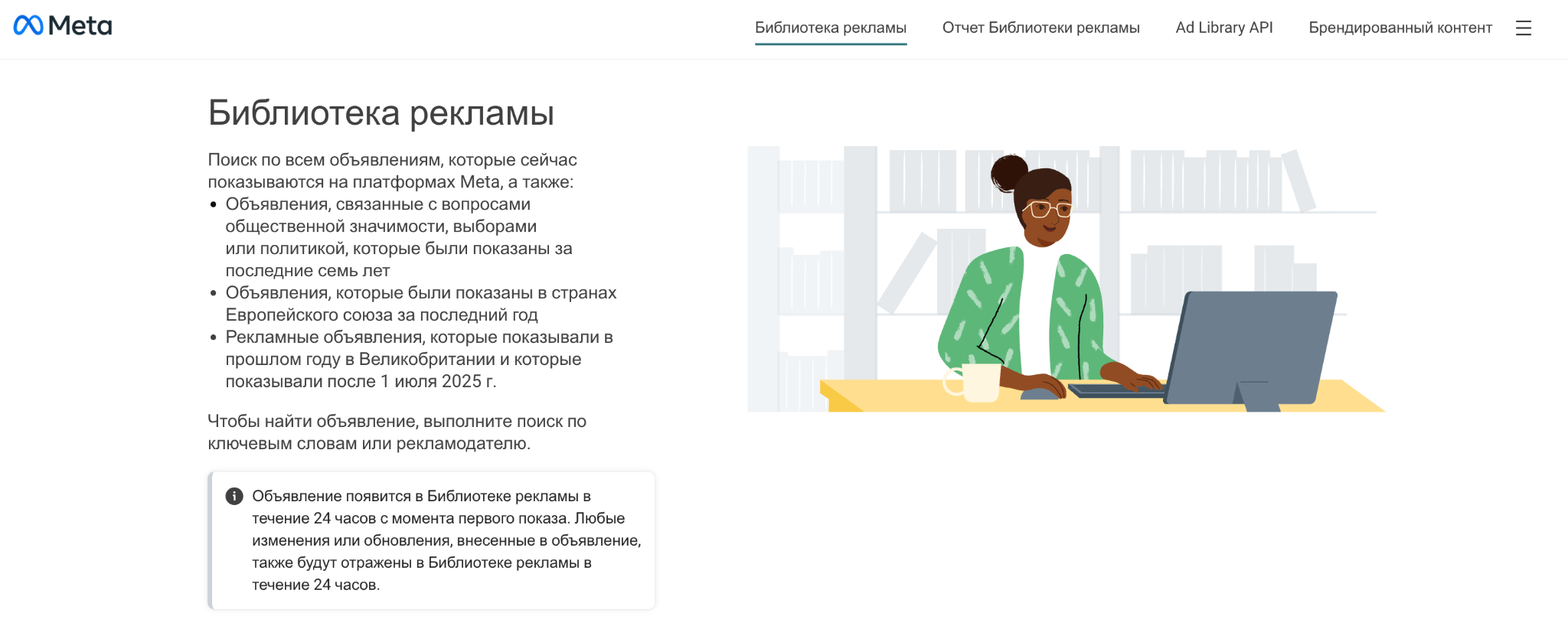
Task: Click bullet about общественной значимости, выборами
Action: point(399,237)
